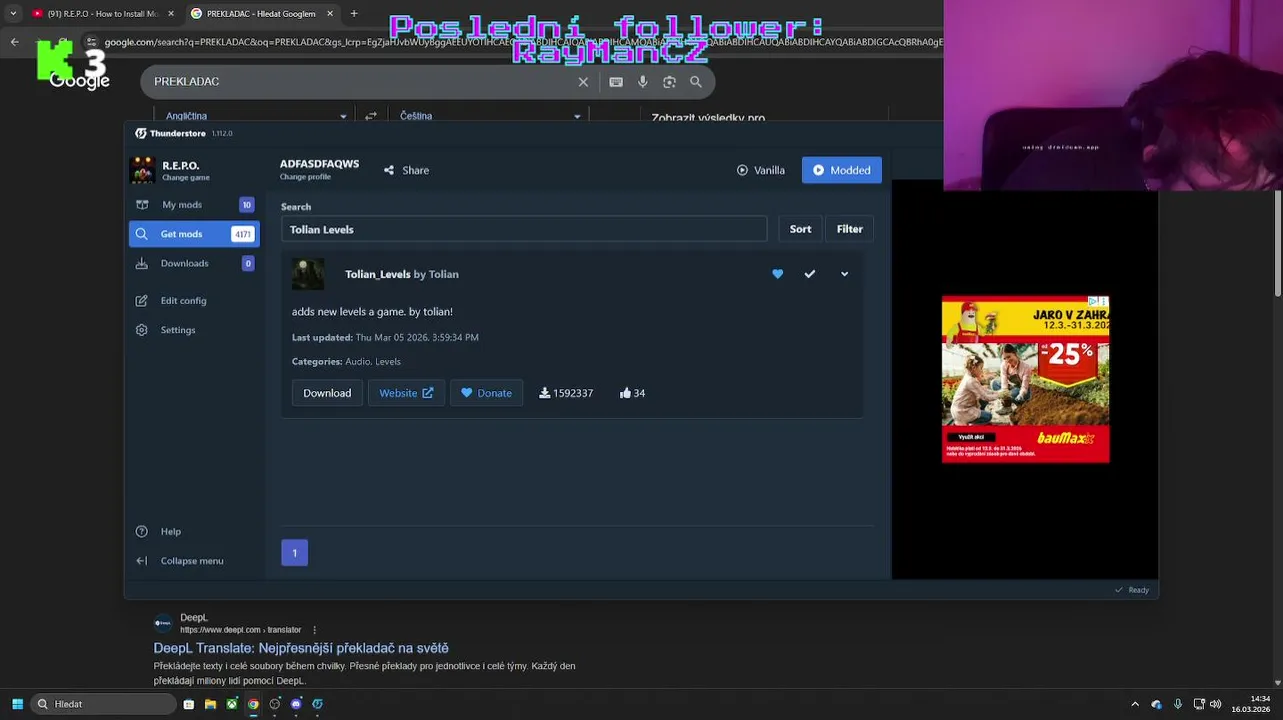Open Google search by image lens
This screenshot has height=720, width=1283.
point(669,82)
